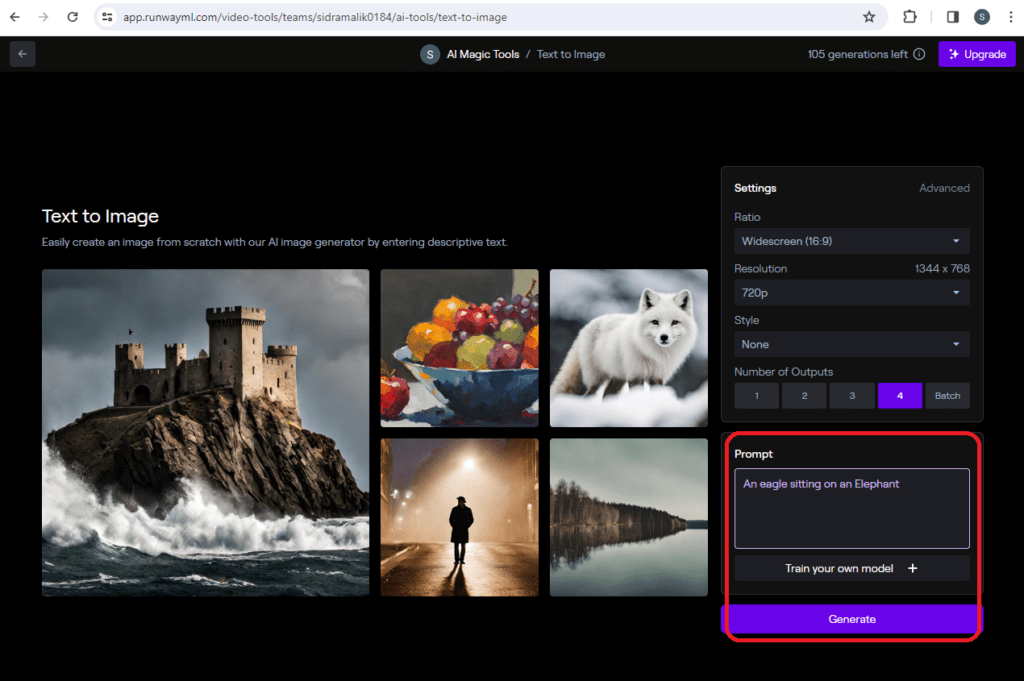
Task: Open the Widescreen 16:9 Ratio dropdown
Action: (x=851, y=240)
